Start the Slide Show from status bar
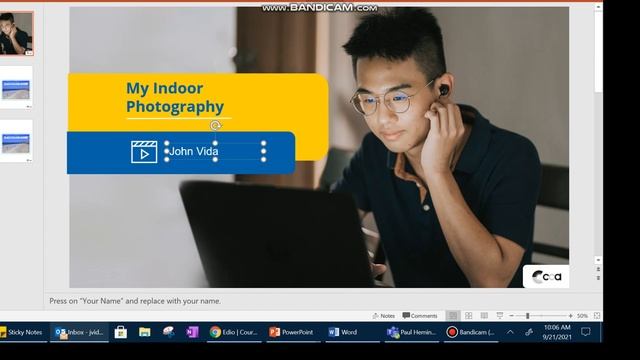The image size is (640, 360). pos(500,316)
